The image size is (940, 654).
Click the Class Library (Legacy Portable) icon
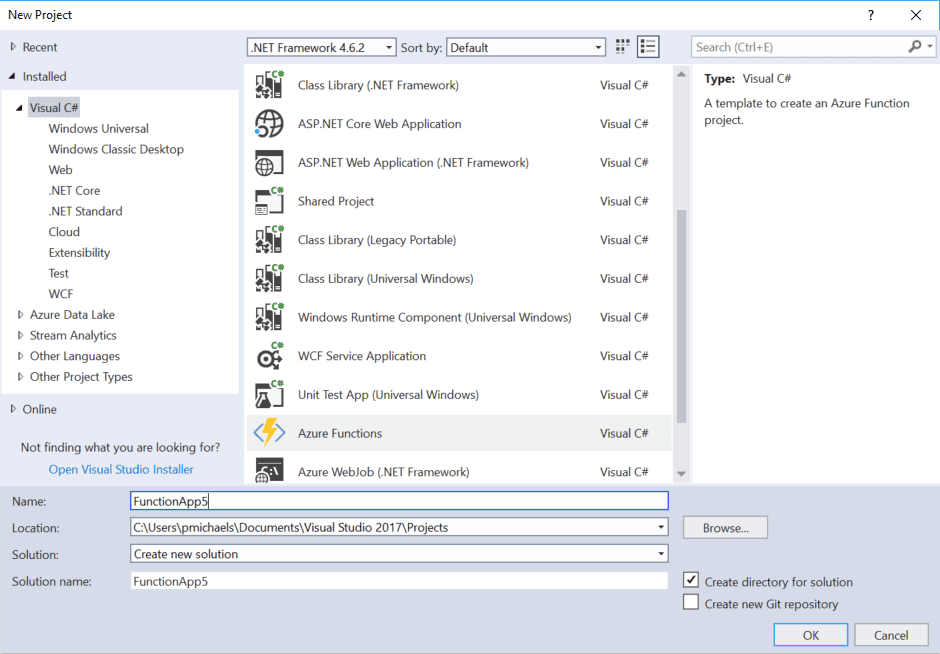269,240
